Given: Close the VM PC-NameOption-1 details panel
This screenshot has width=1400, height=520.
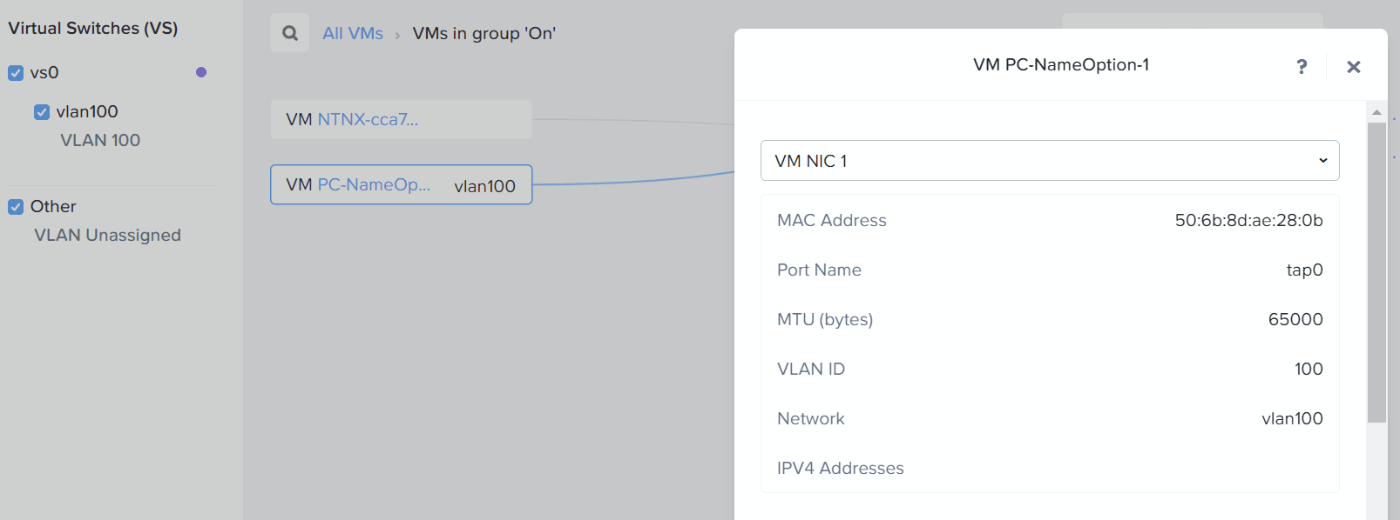Looking at the screenshot, I should [1353, 67].
